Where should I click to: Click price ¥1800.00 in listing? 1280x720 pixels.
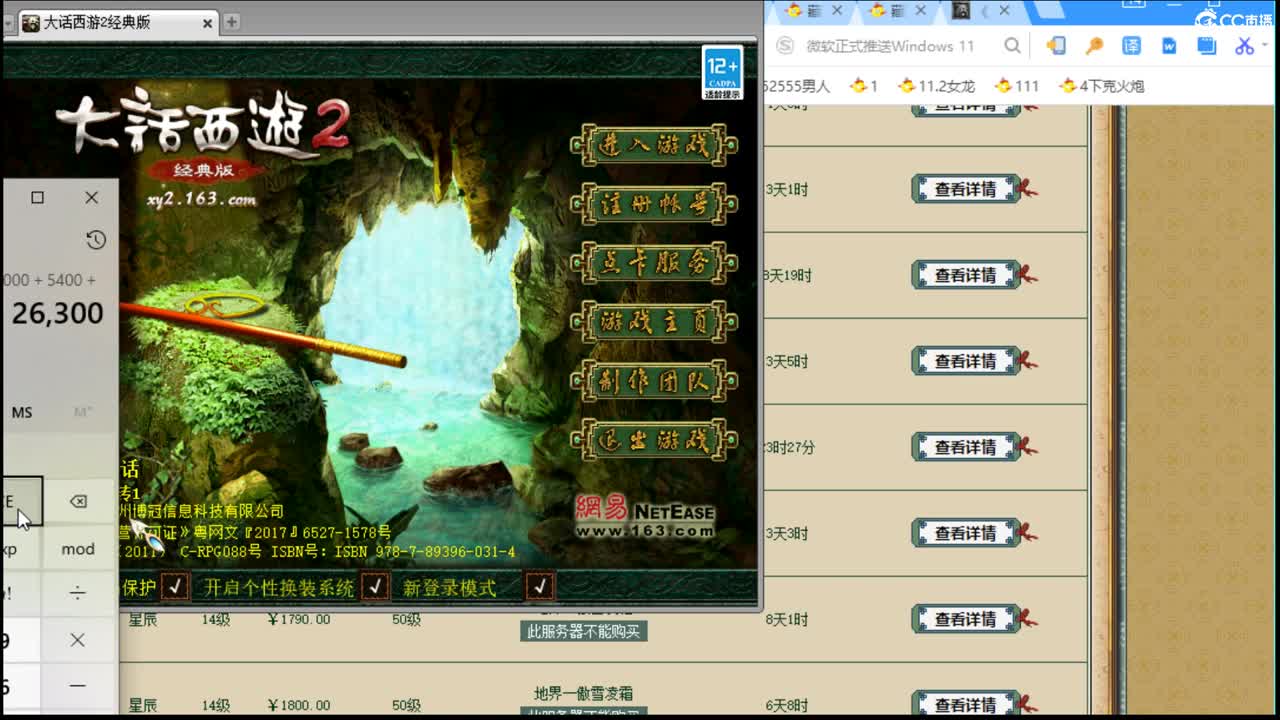coord(299,706)
